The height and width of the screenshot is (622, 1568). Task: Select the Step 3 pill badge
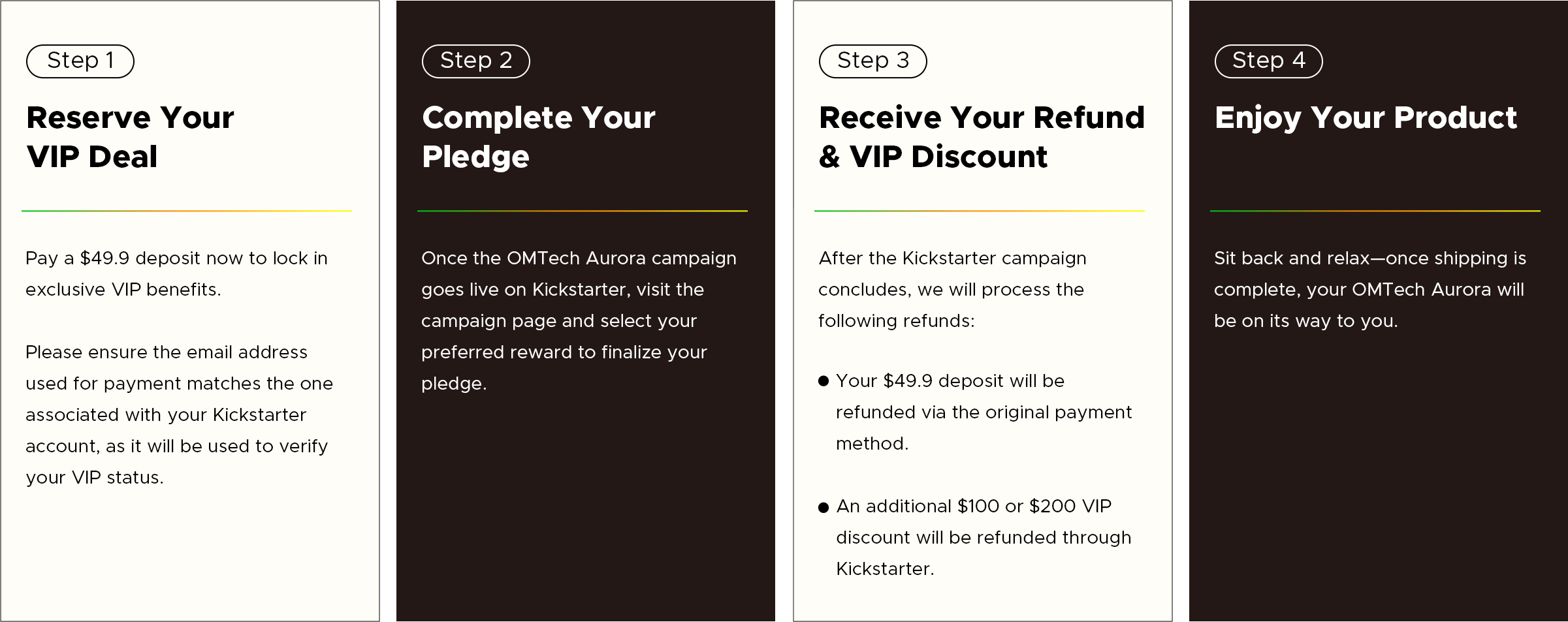[872, 61]
